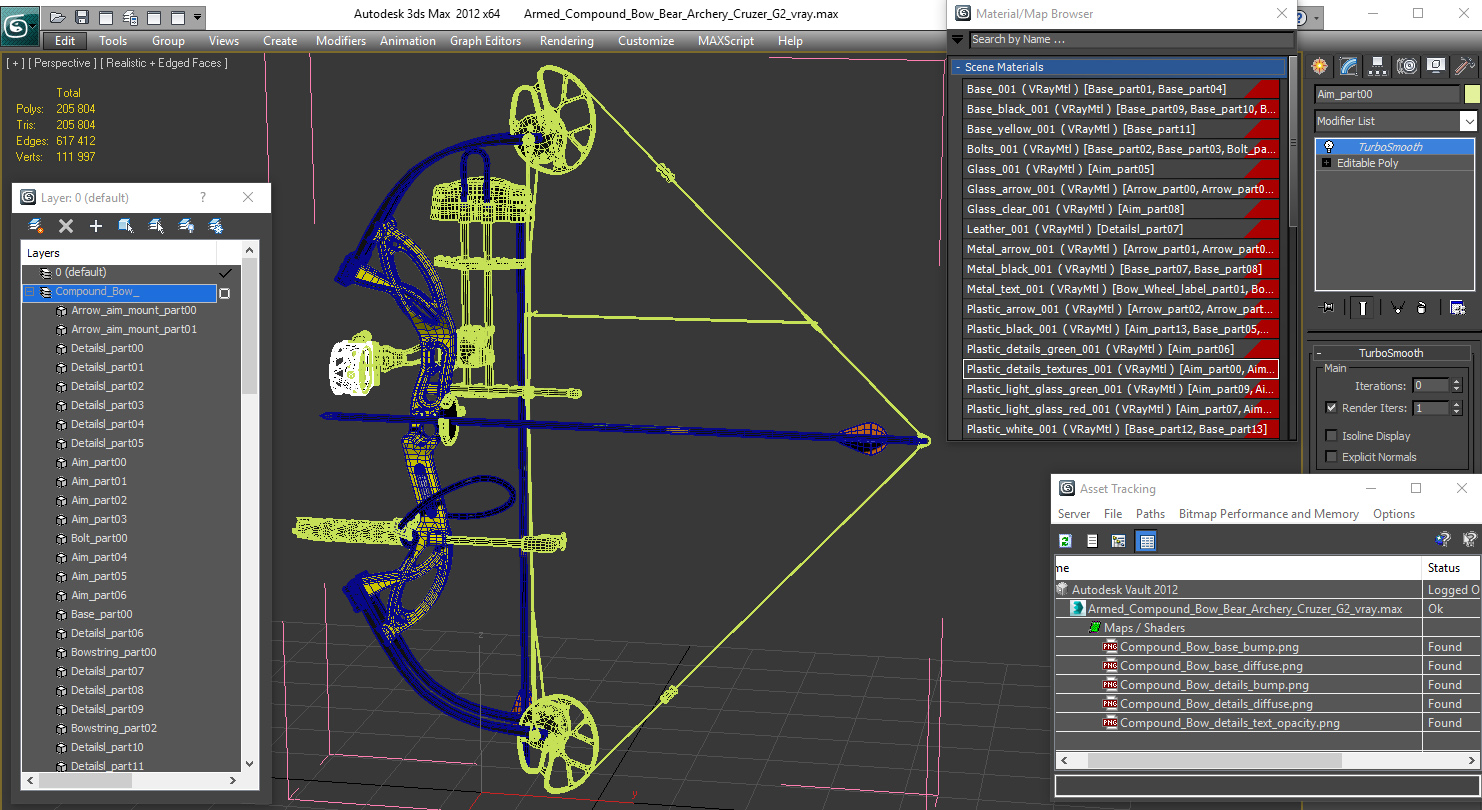Switch Asset Tracking to Tree View icon
Image resolution: width=1482 pixels, height=810 pixels.
point(1119,541)
